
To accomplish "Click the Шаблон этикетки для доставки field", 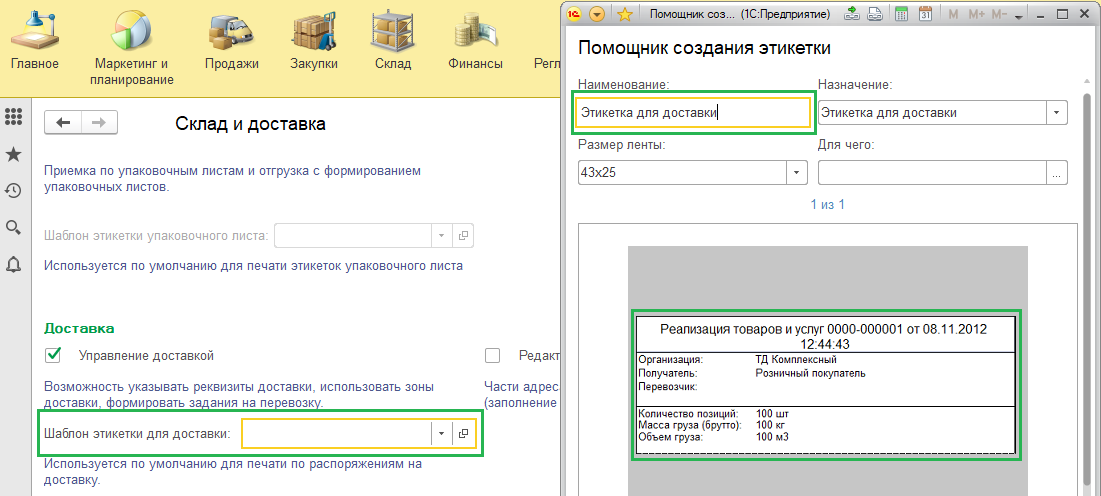I will pos(336,434).
